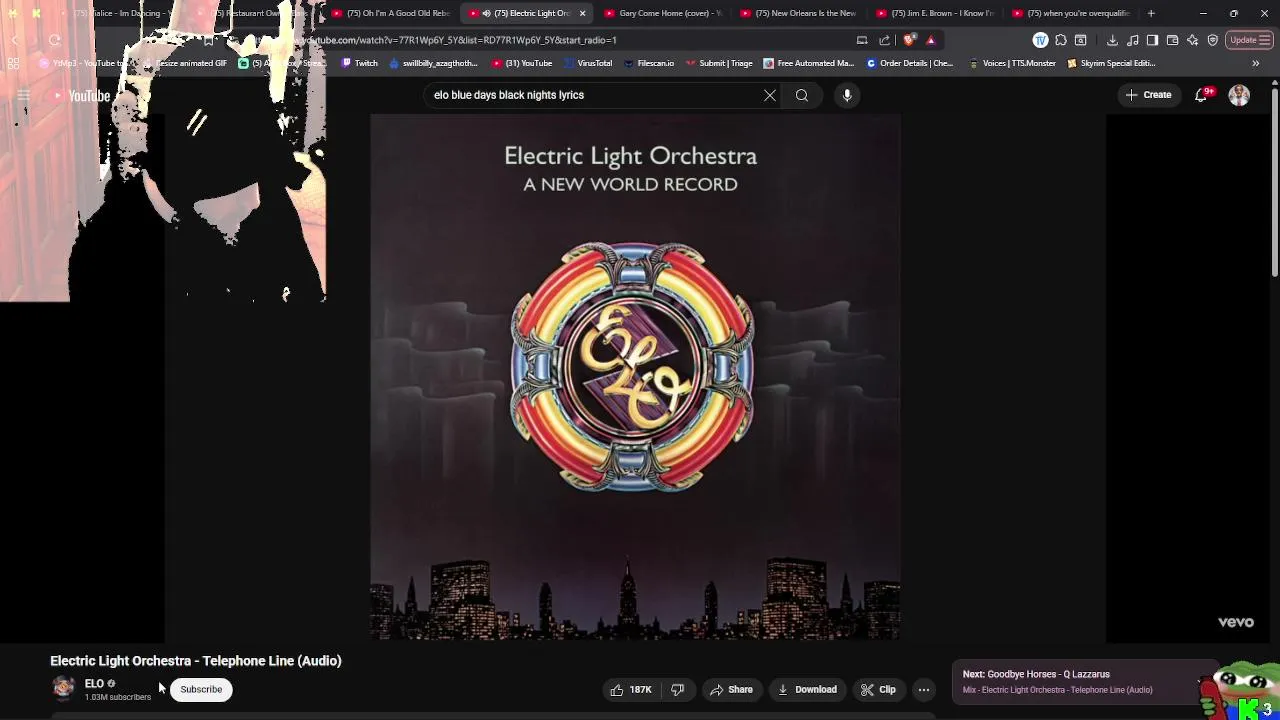The height and width of the screenshot is (720, 1280).
Task: Open 'Resize animated GIF' bookmark
Action: tap(185, 63)
